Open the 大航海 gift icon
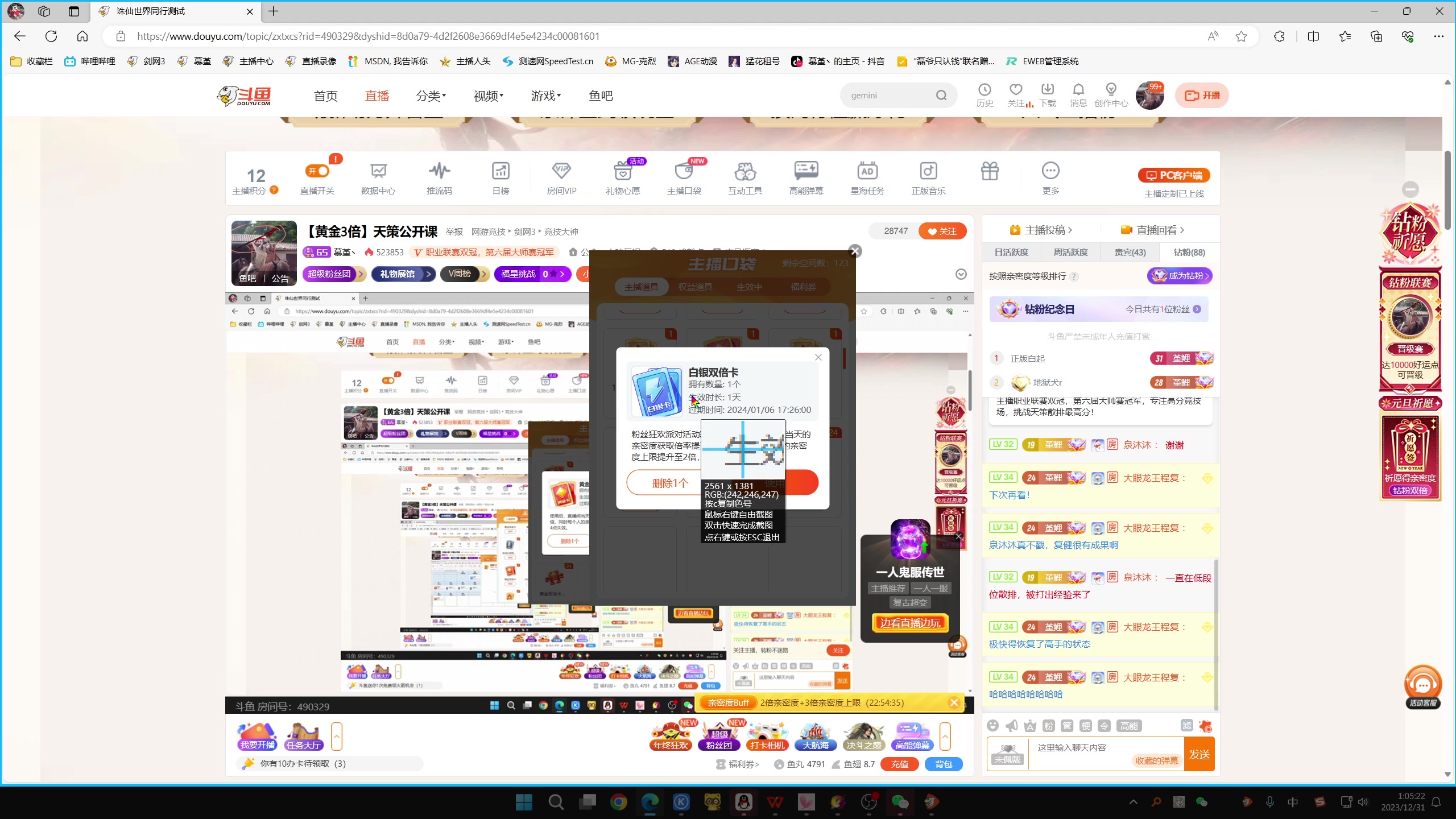 816,737
